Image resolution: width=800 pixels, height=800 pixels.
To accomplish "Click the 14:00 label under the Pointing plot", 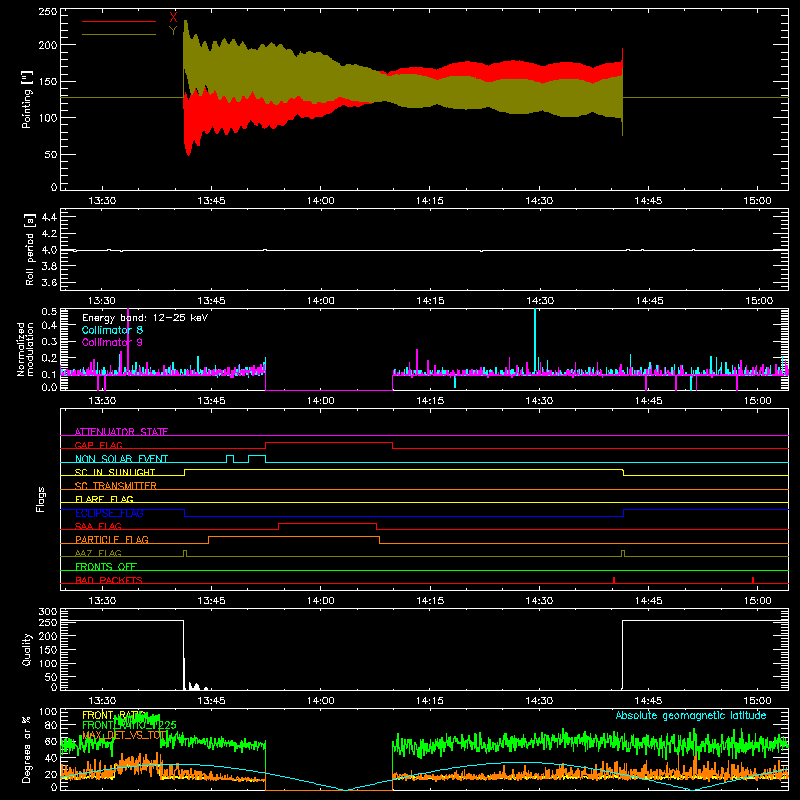I will coord(320,201).
